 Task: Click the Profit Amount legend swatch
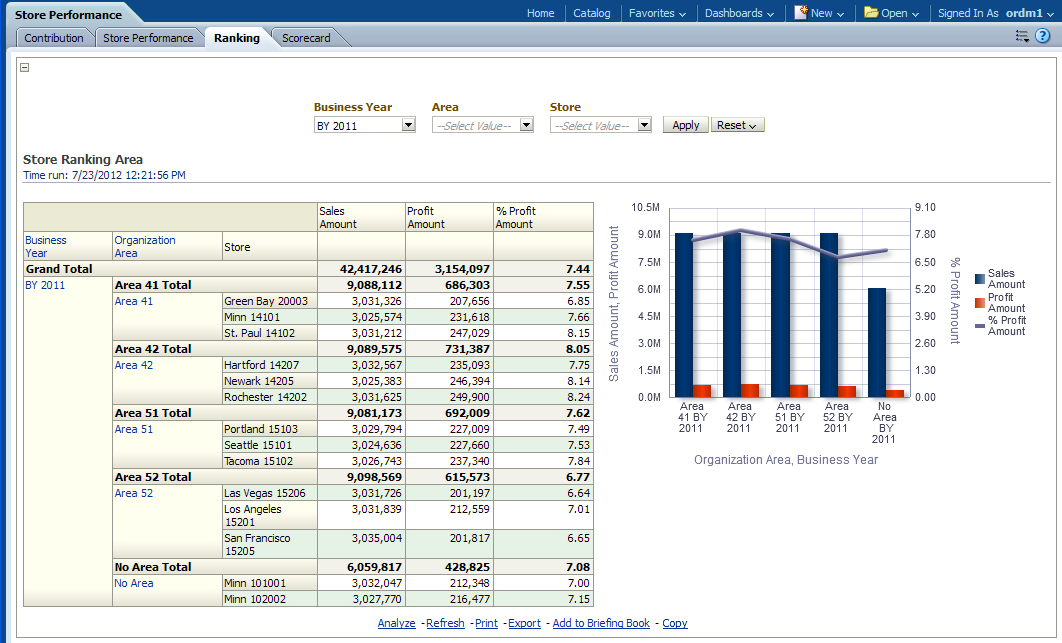point(979,303)
